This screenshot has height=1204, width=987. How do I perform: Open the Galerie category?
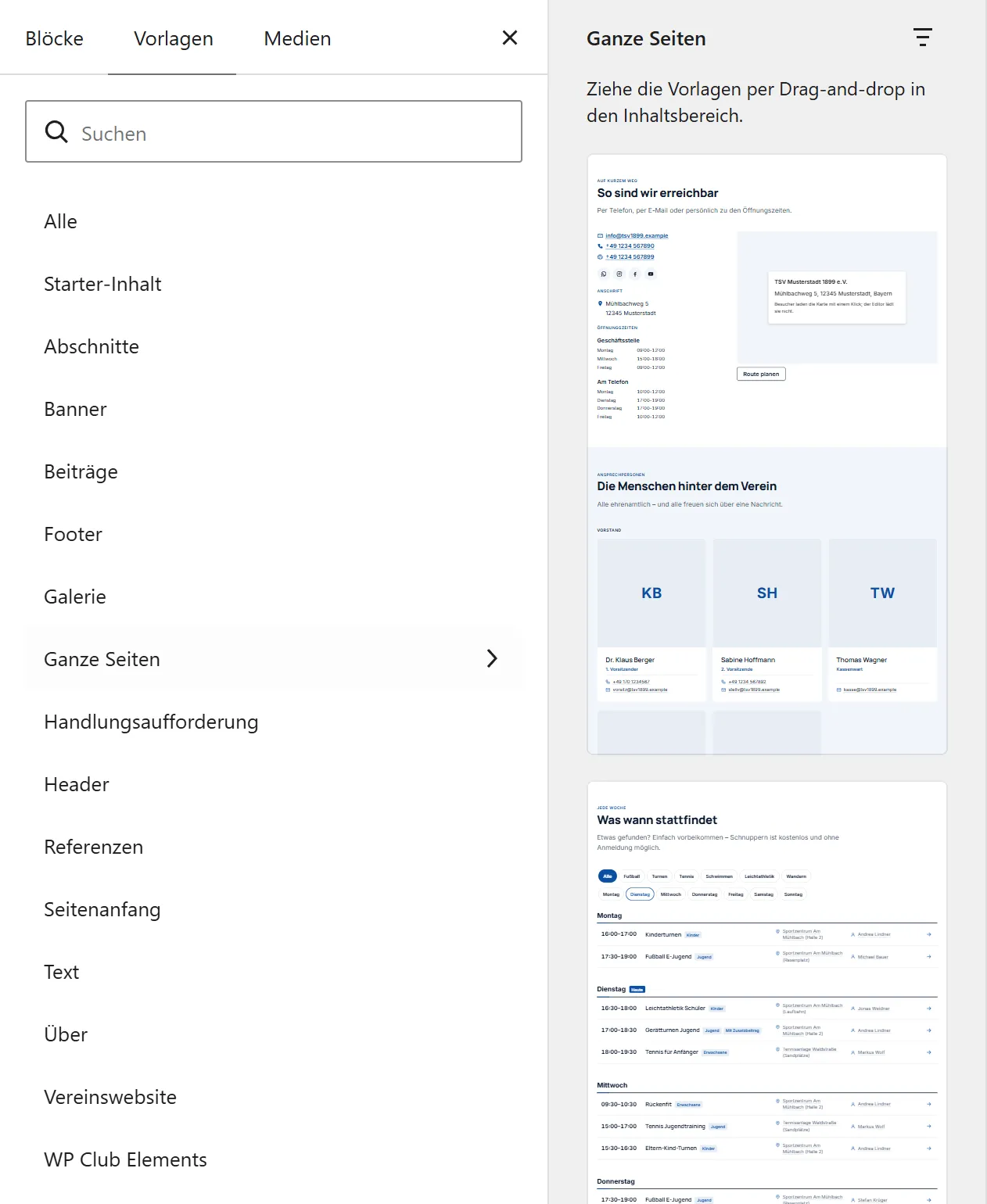click(274, 597)
